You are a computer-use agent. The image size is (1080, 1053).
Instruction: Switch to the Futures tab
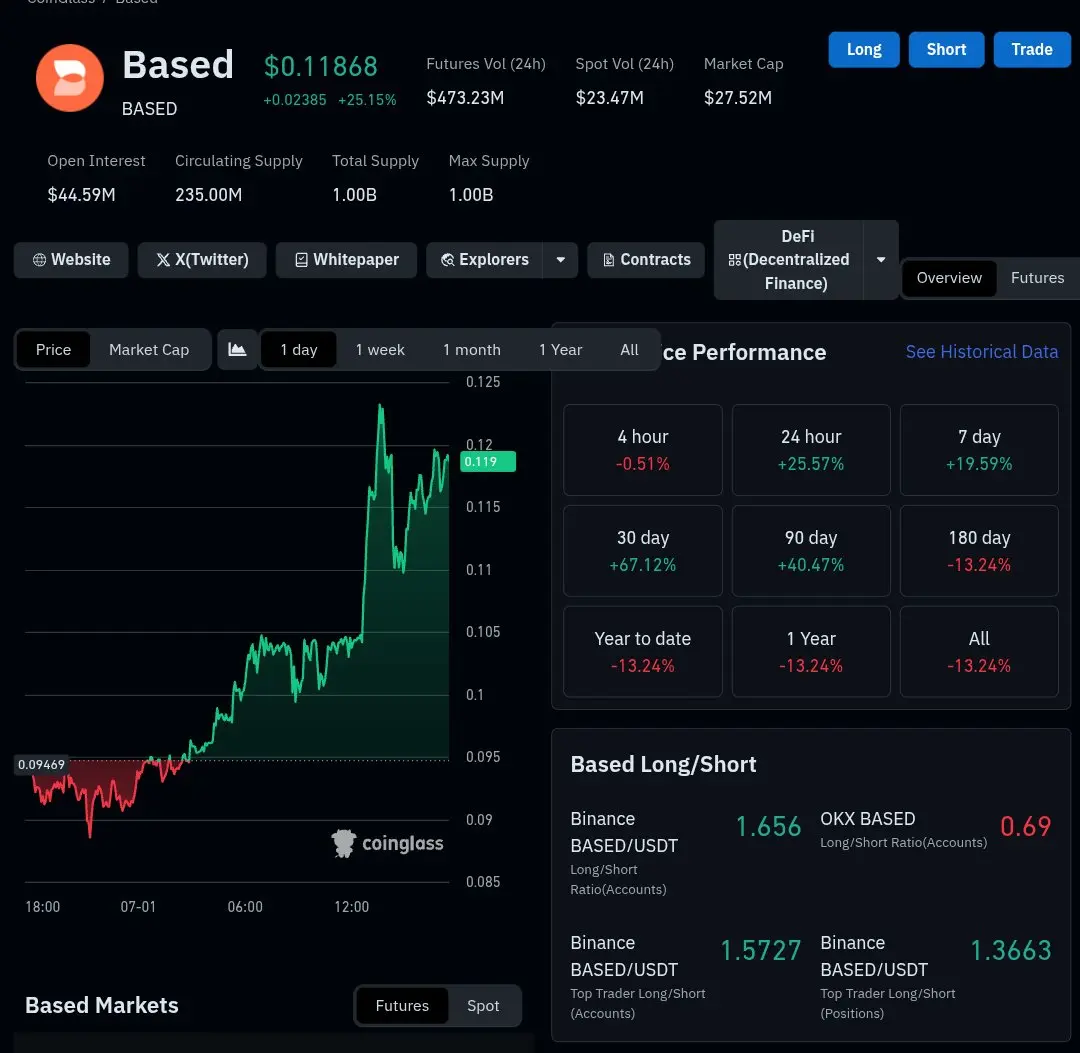point(1037,278)
